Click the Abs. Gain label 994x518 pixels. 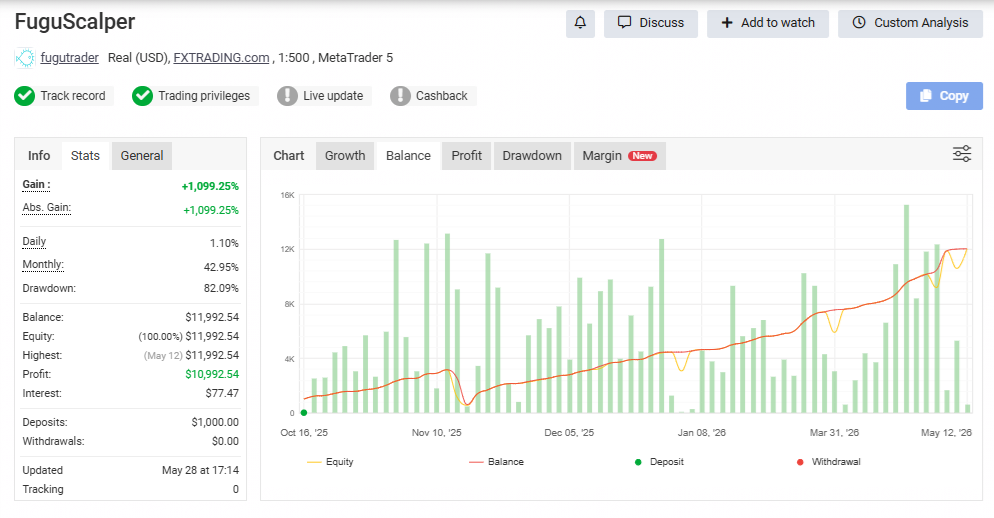point(46,207)
